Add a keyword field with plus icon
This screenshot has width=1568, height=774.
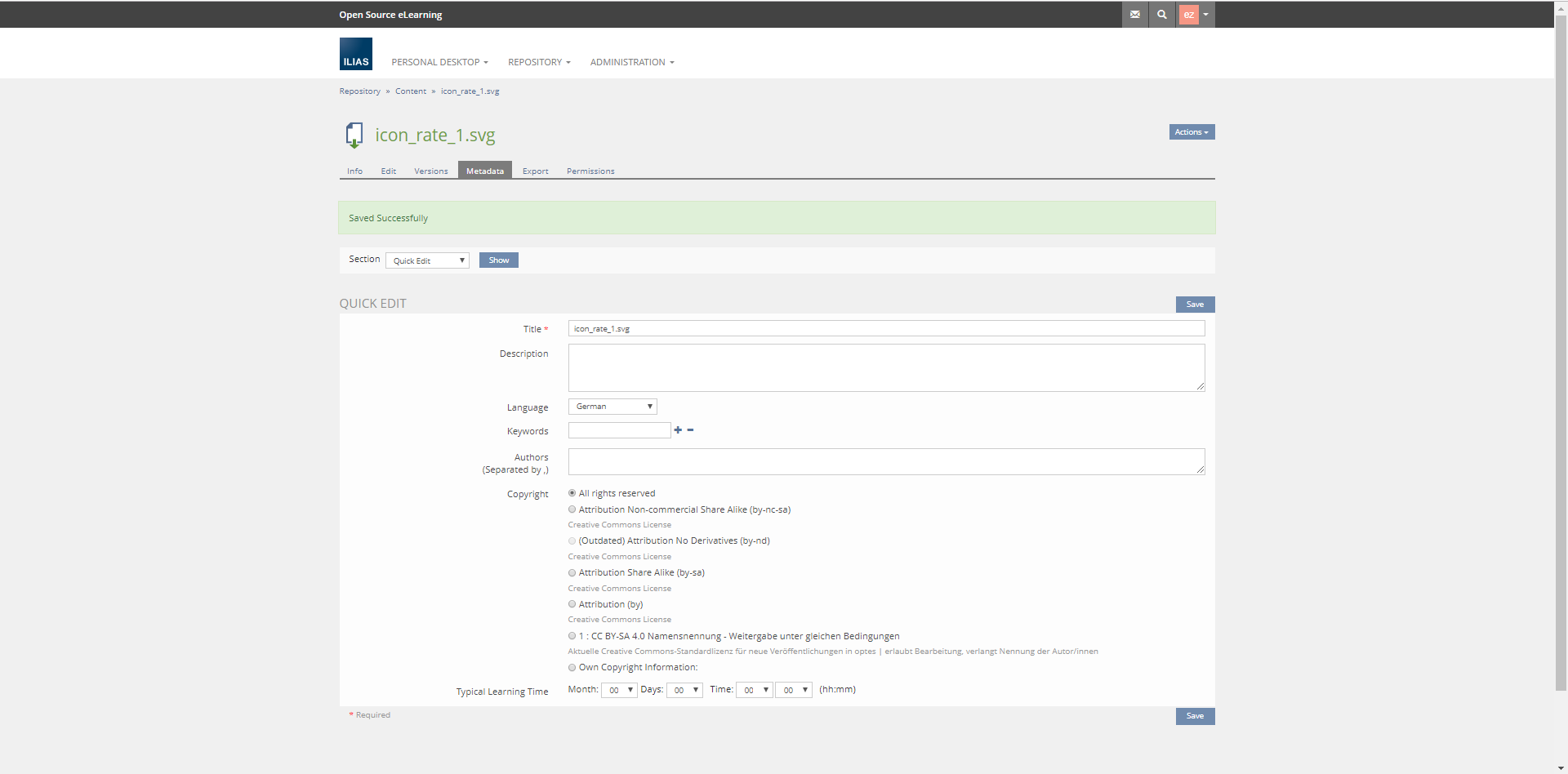(x=678, y=430)
